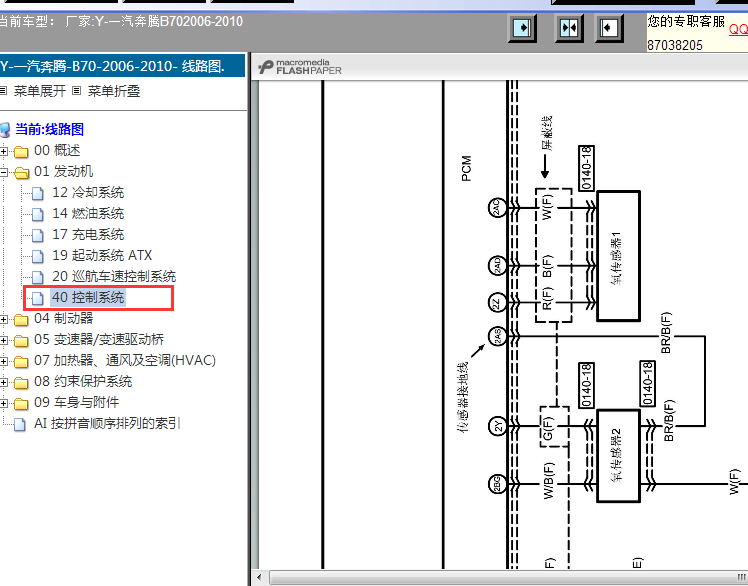Click the 12 冷却系统 page icon
Viewport: 748px width, 586px height.
tap(38, 193)
